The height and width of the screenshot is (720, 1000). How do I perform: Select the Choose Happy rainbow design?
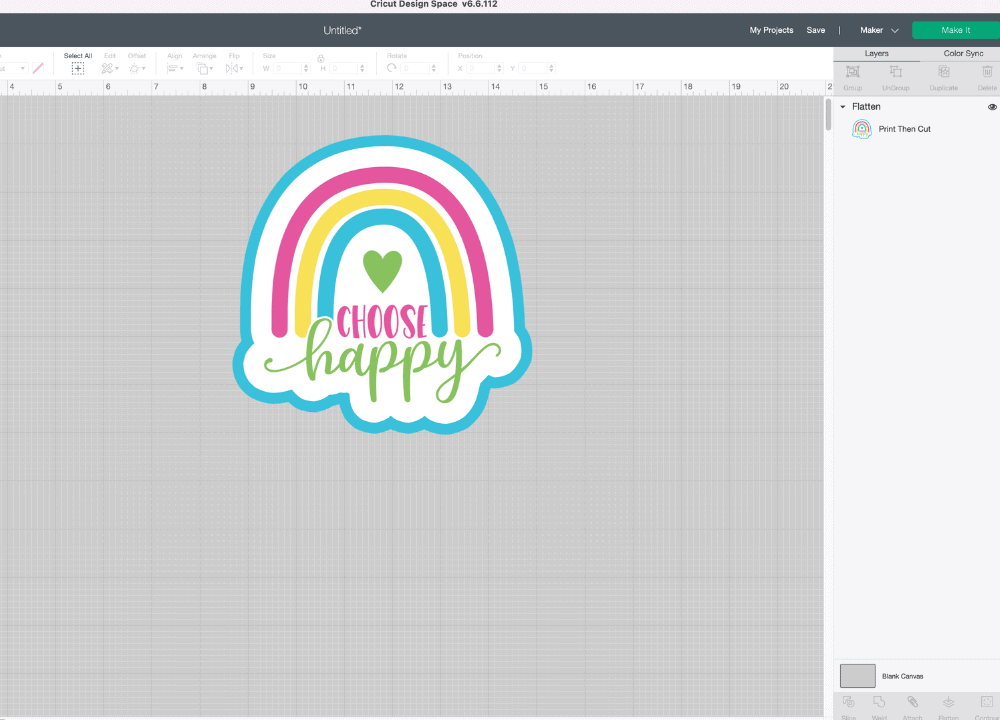tap(382, 284)
